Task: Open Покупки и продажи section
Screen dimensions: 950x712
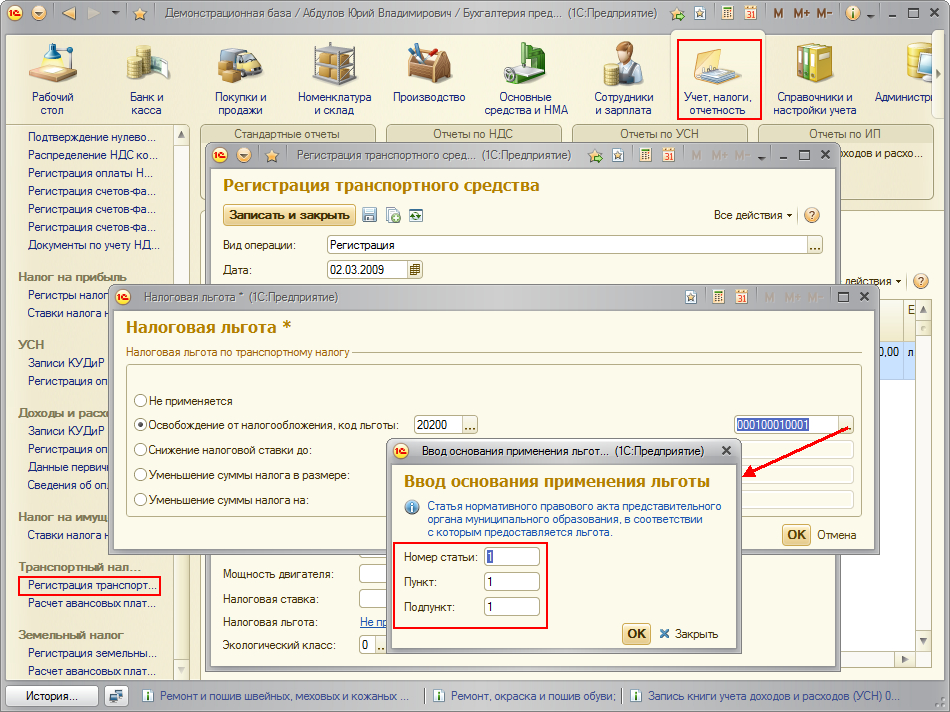Action: point(241,79)
